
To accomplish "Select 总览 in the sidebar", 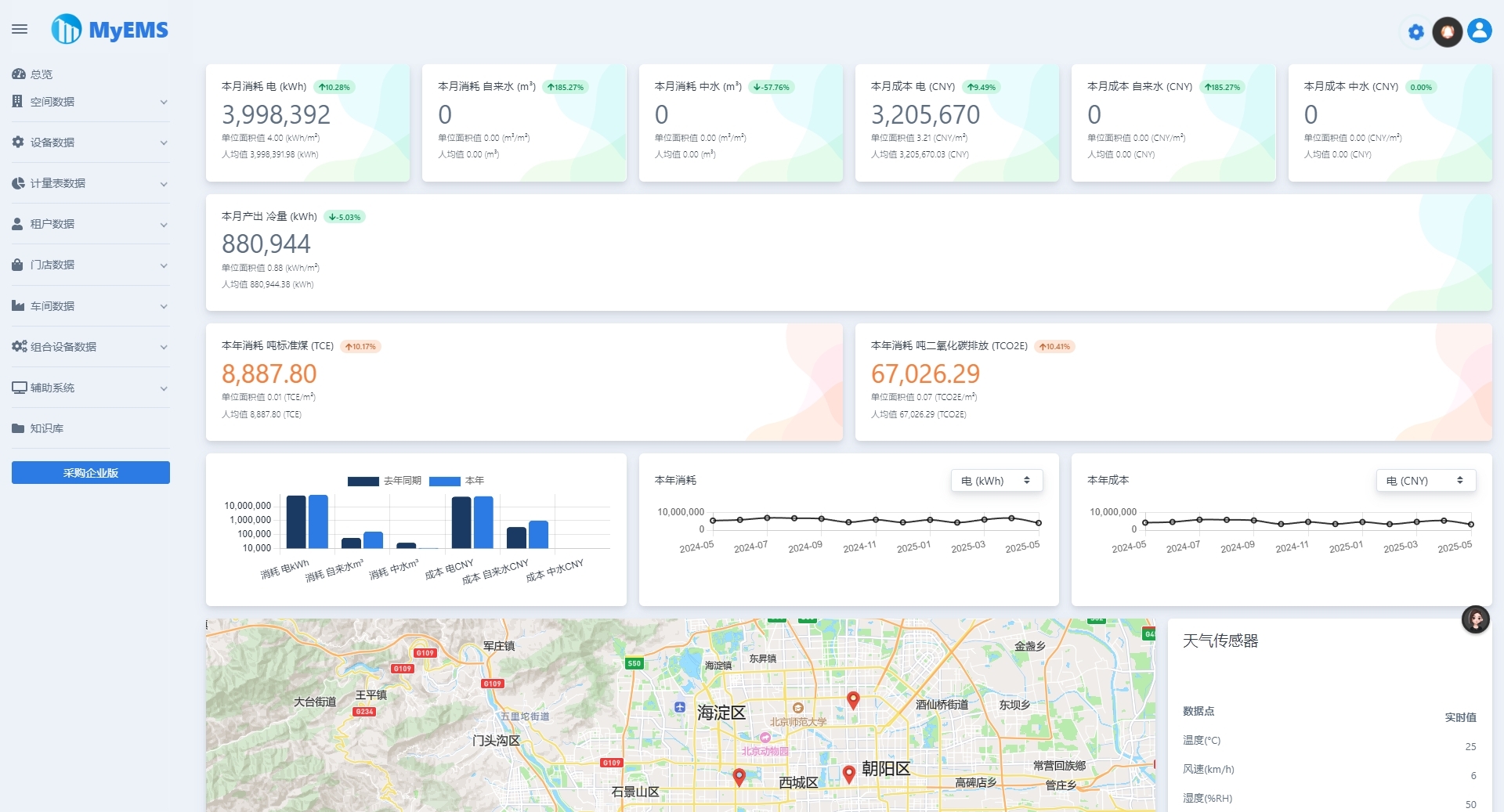I will [42, 74].
